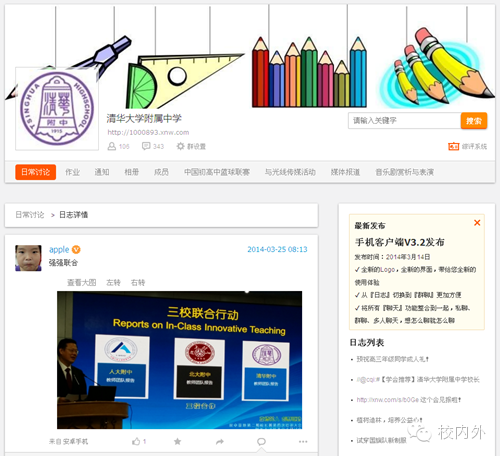
Task: Click 查看大图 to view large image
Action: point(82,283)
